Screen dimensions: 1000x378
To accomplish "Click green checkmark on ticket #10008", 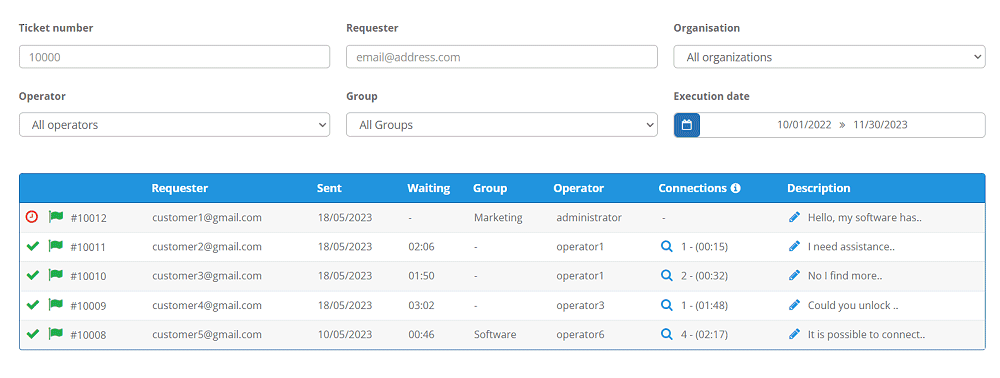I will (33, 334).
